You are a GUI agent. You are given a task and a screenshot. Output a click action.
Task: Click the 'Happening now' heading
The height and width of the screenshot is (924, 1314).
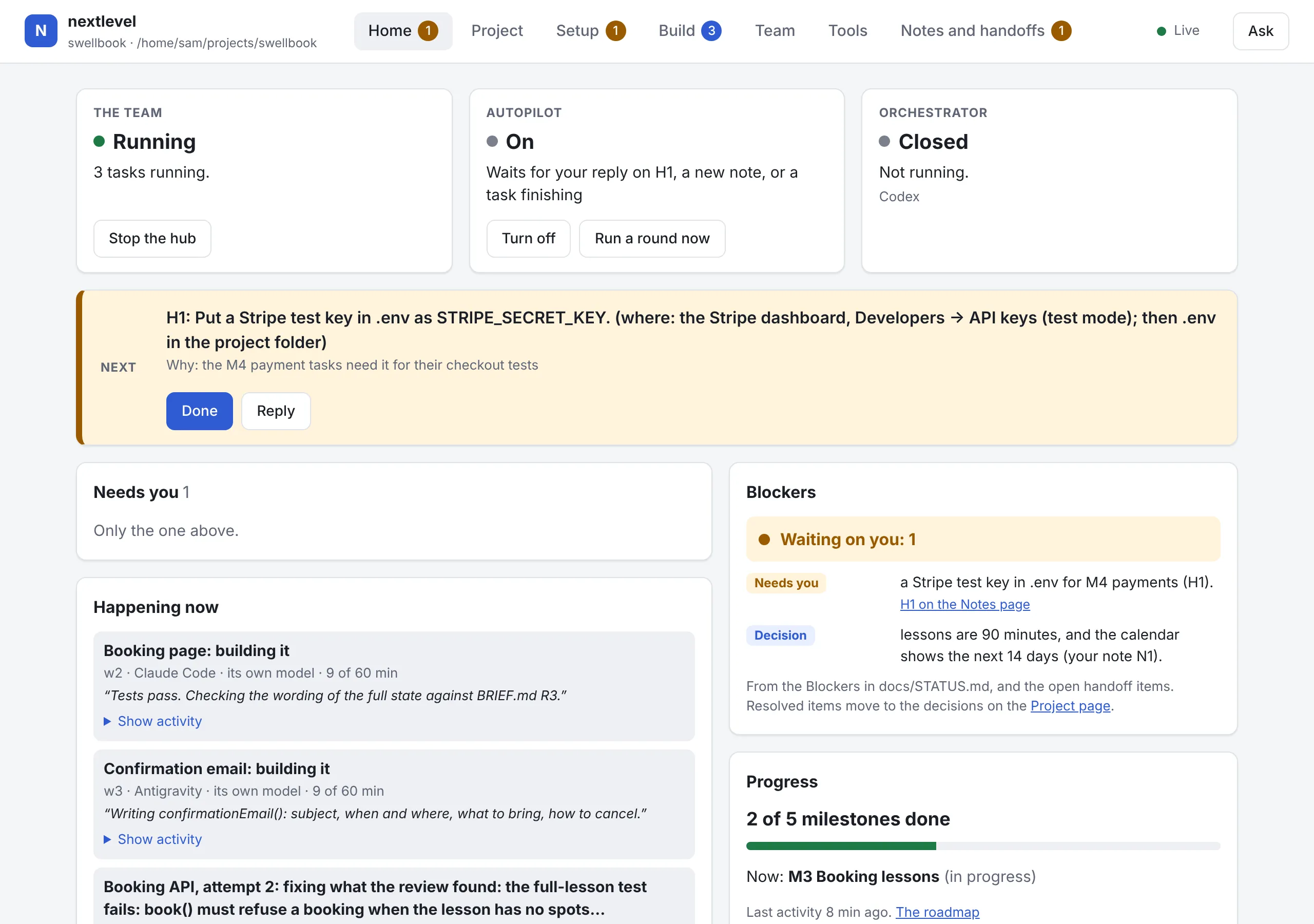(x=156, y=607)
